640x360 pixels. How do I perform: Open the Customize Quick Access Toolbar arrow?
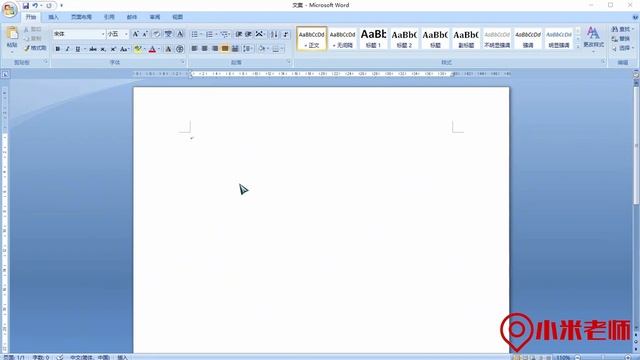62,6
